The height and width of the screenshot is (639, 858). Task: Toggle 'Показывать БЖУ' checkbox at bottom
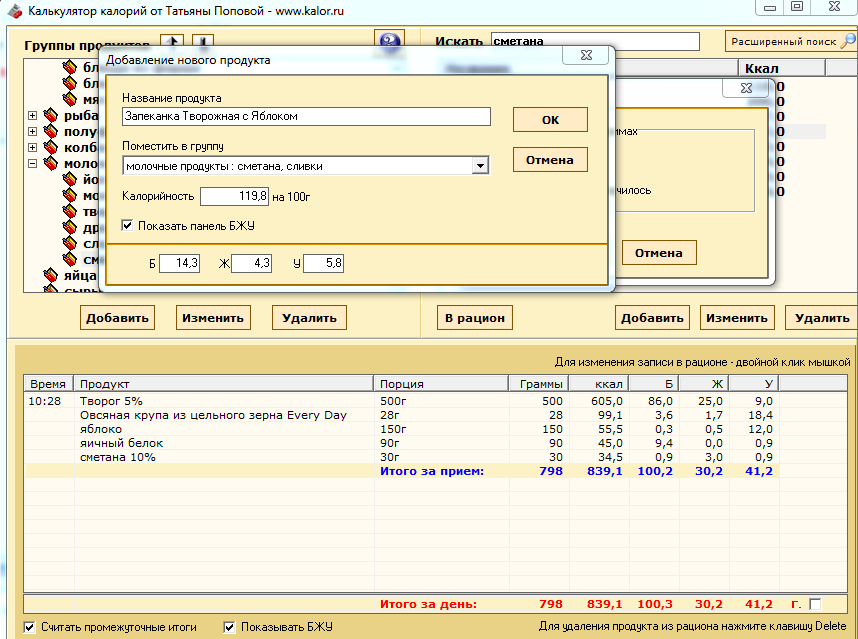pos(229,627)
